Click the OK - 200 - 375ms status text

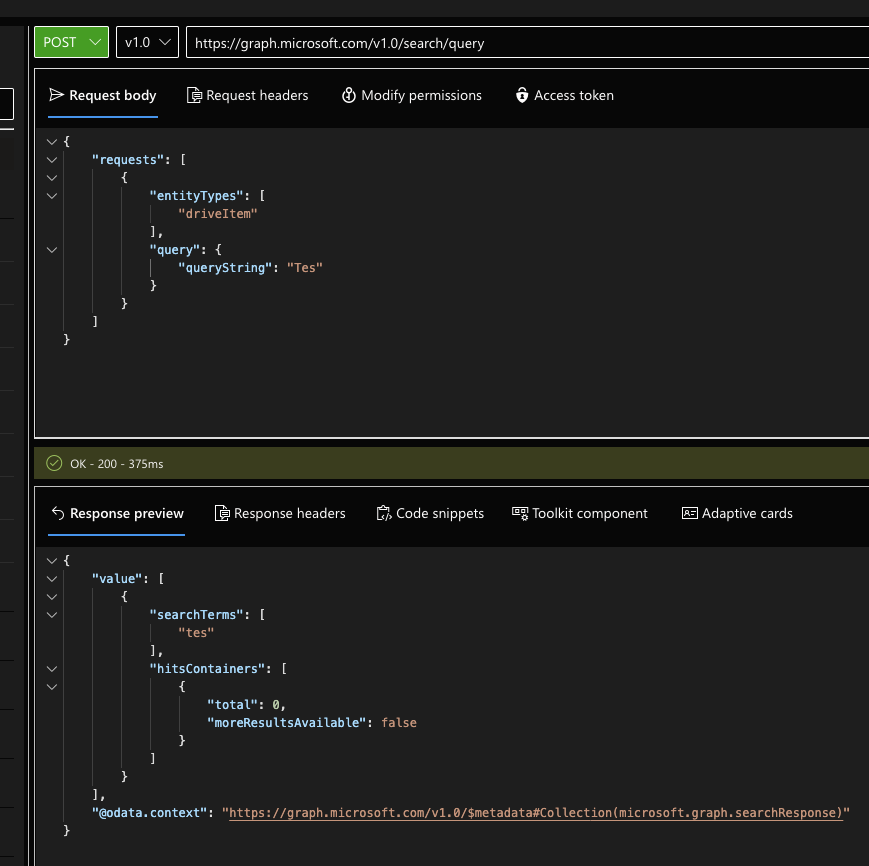(117, 464)
